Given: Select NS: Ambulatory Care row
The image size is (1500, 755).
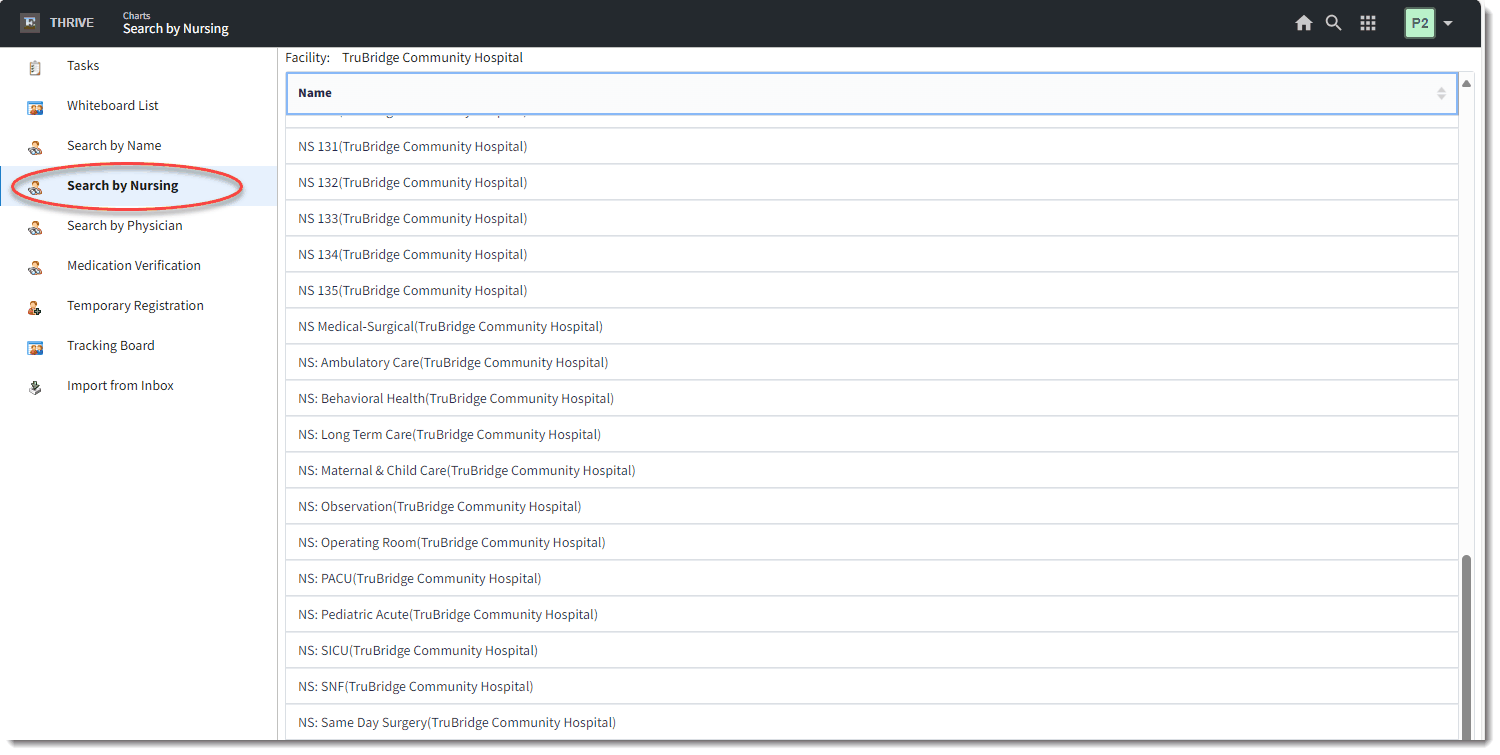Looking at the screenshot, I should (x=872, y=362).
